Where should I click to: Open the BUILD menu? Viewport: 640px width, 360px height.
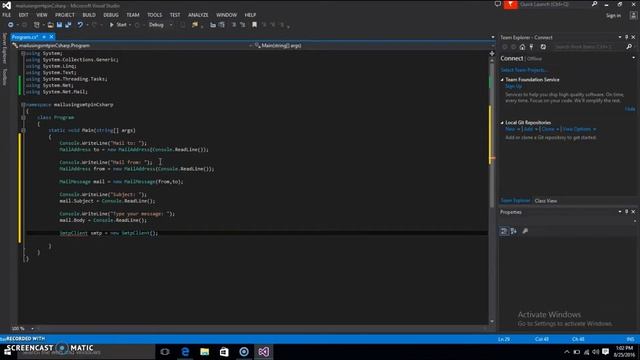pos(89,15)
